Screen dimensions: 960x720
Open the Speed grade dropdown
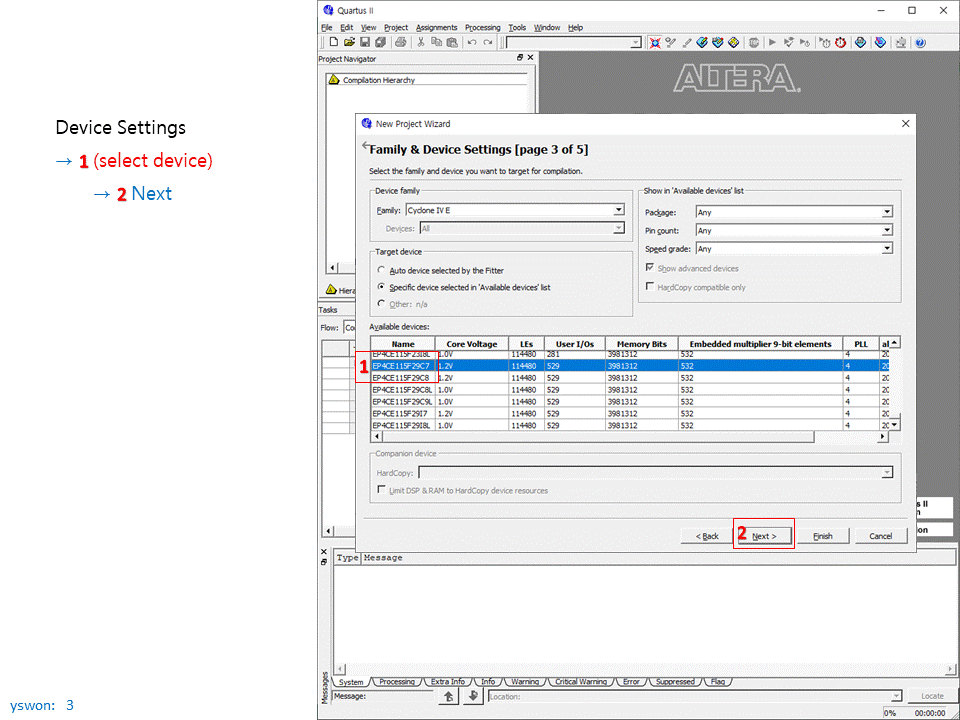(x=794, y=249)
